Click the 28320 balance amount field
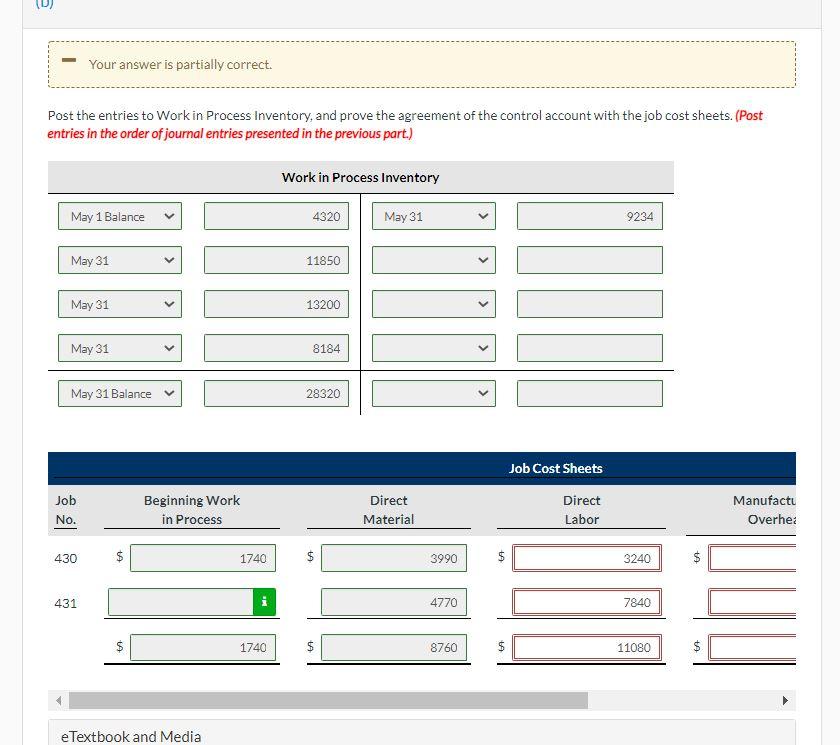This screenshot has width=840, height=745. 276,393
